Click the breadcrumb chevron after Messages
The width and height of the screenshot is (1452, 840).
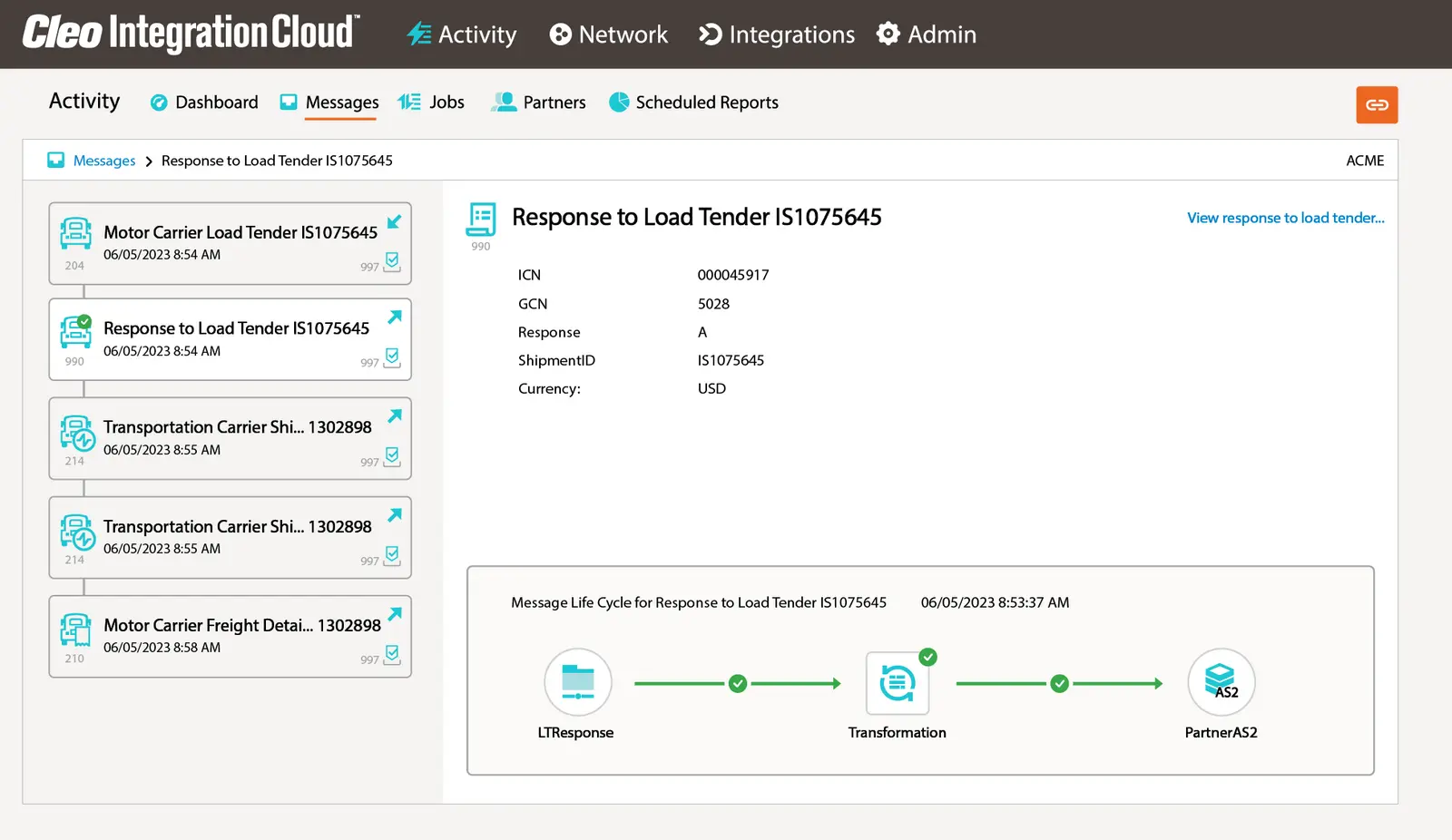point(149,161)
